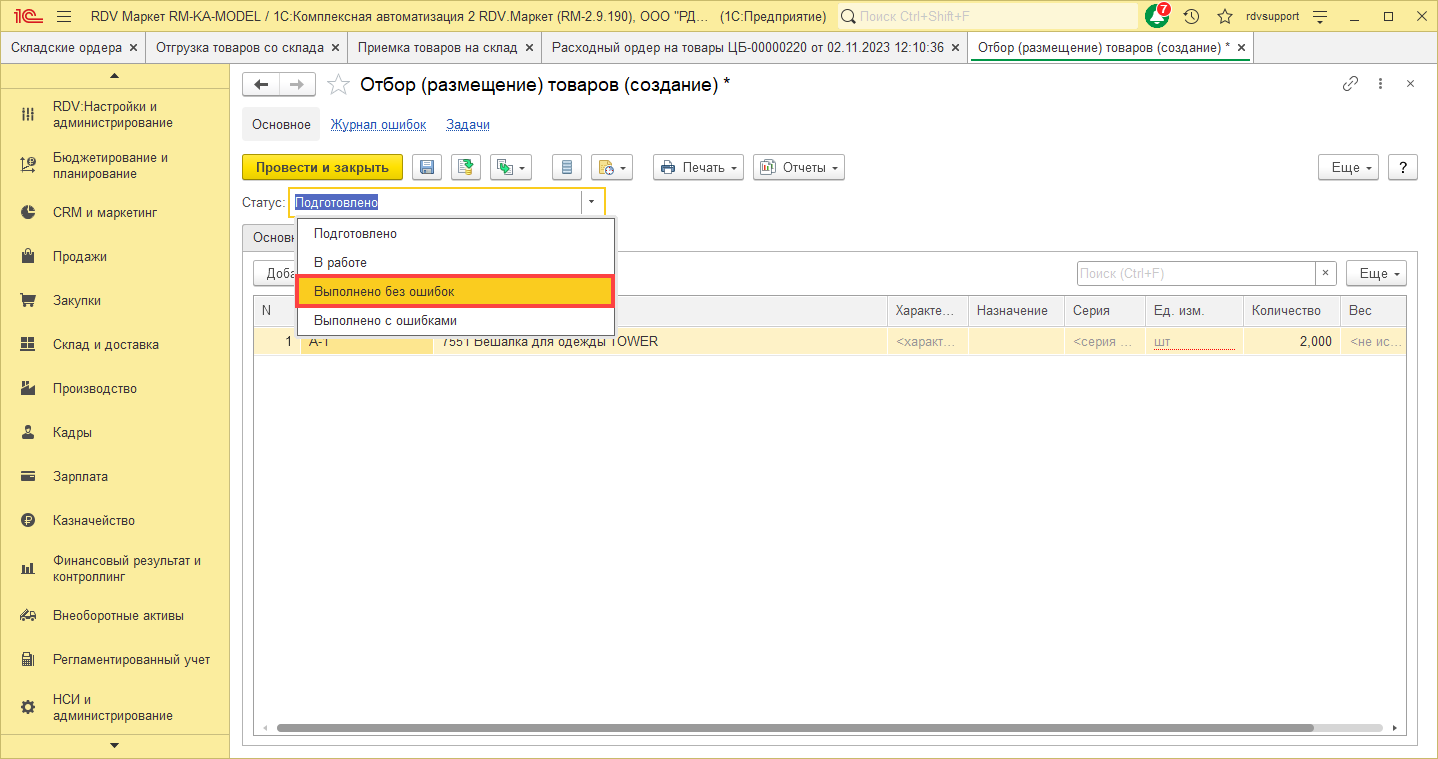Open the create-based-on dropdown
Image resolution: width=1438 pixels, height=759 pixels.
(x=510, y=168)
